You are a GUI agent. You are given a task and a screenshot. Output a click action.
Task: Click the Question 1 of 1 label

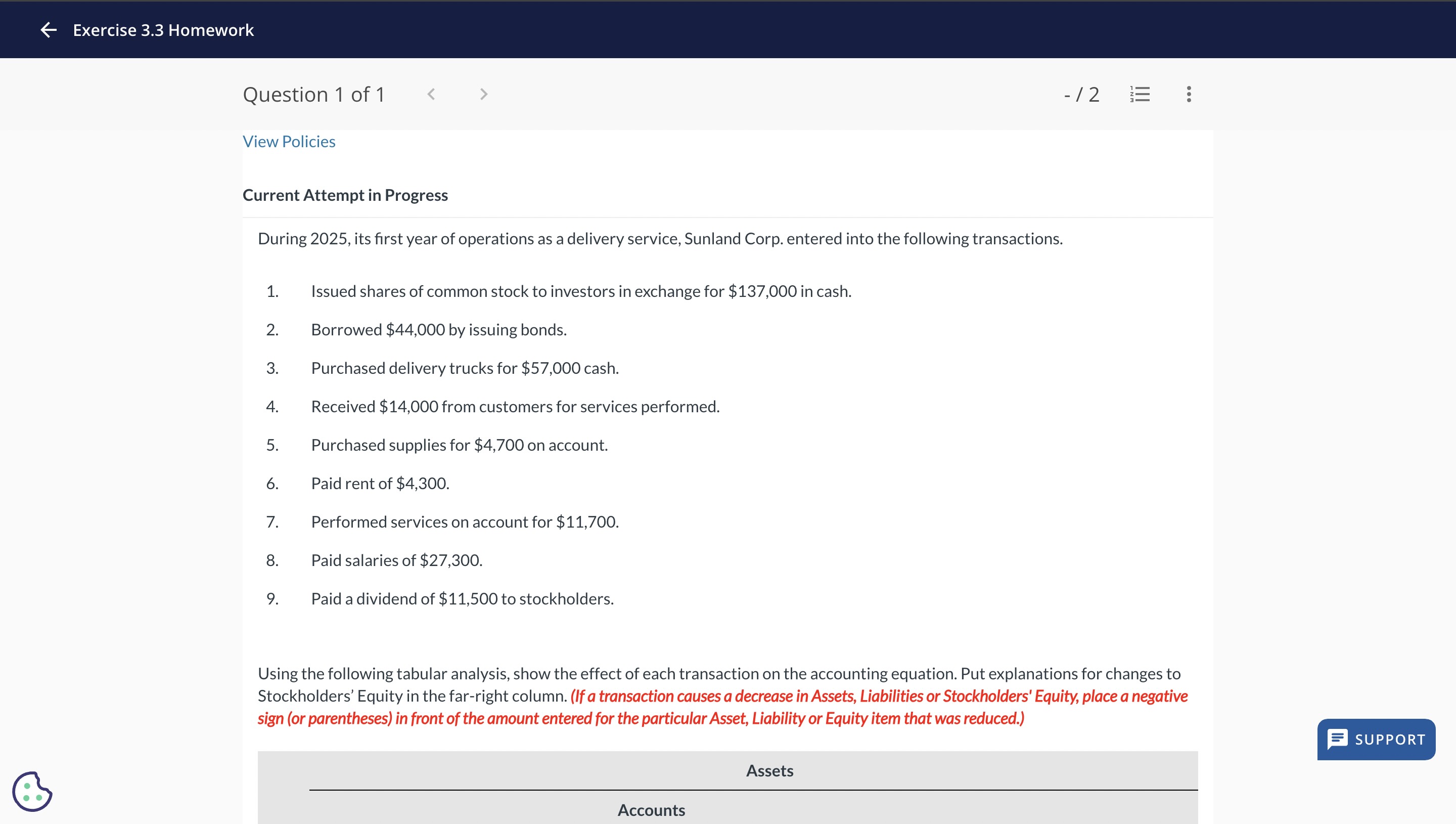(314, 94)
